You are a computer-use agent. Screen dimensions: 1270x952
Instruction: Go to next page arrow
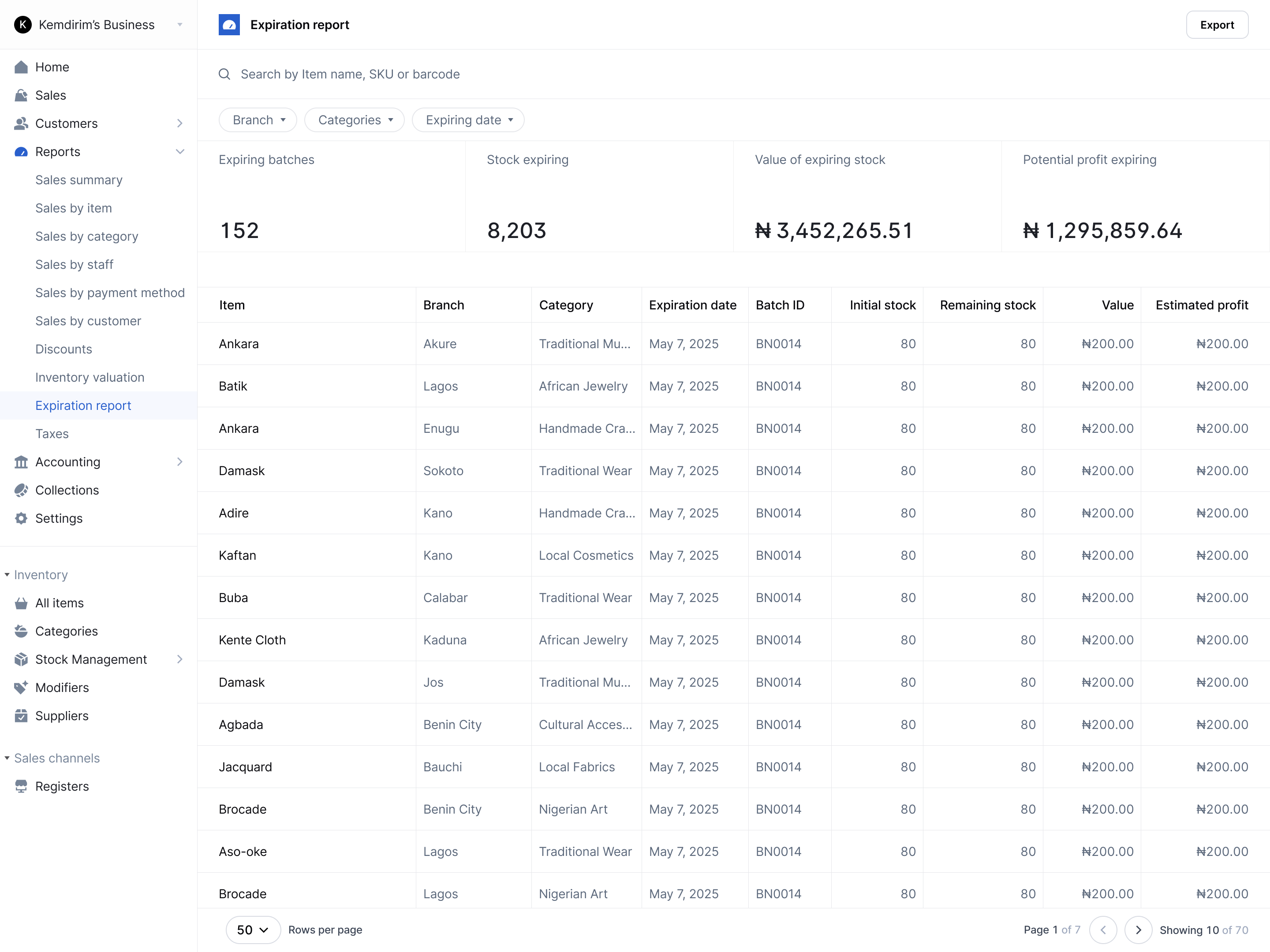point(1138,930)
